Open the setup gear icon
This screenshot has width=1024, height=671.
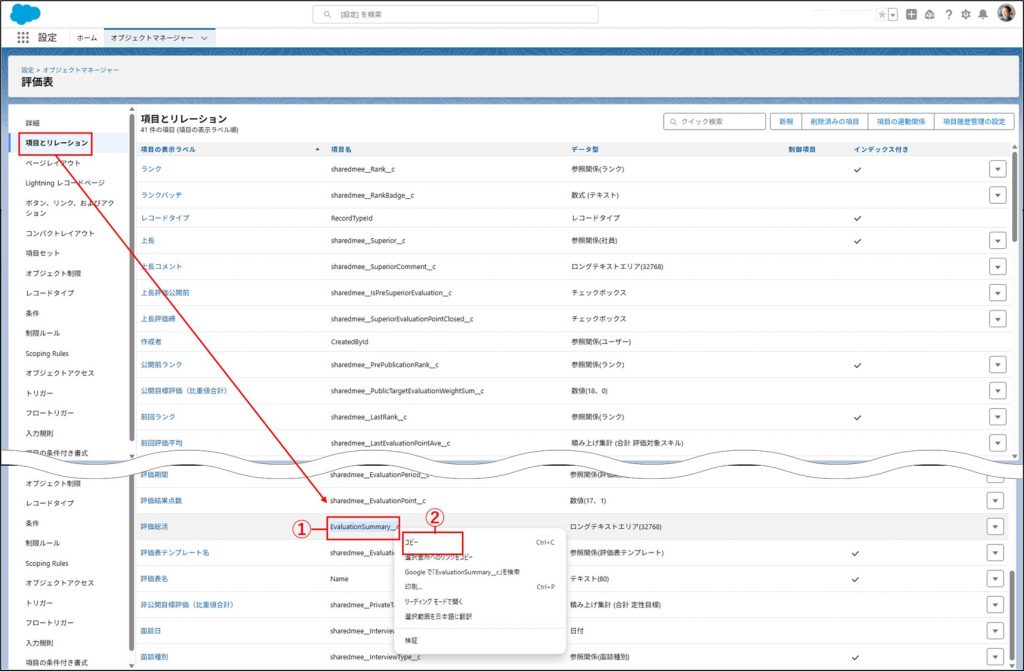tap(966, 14)
